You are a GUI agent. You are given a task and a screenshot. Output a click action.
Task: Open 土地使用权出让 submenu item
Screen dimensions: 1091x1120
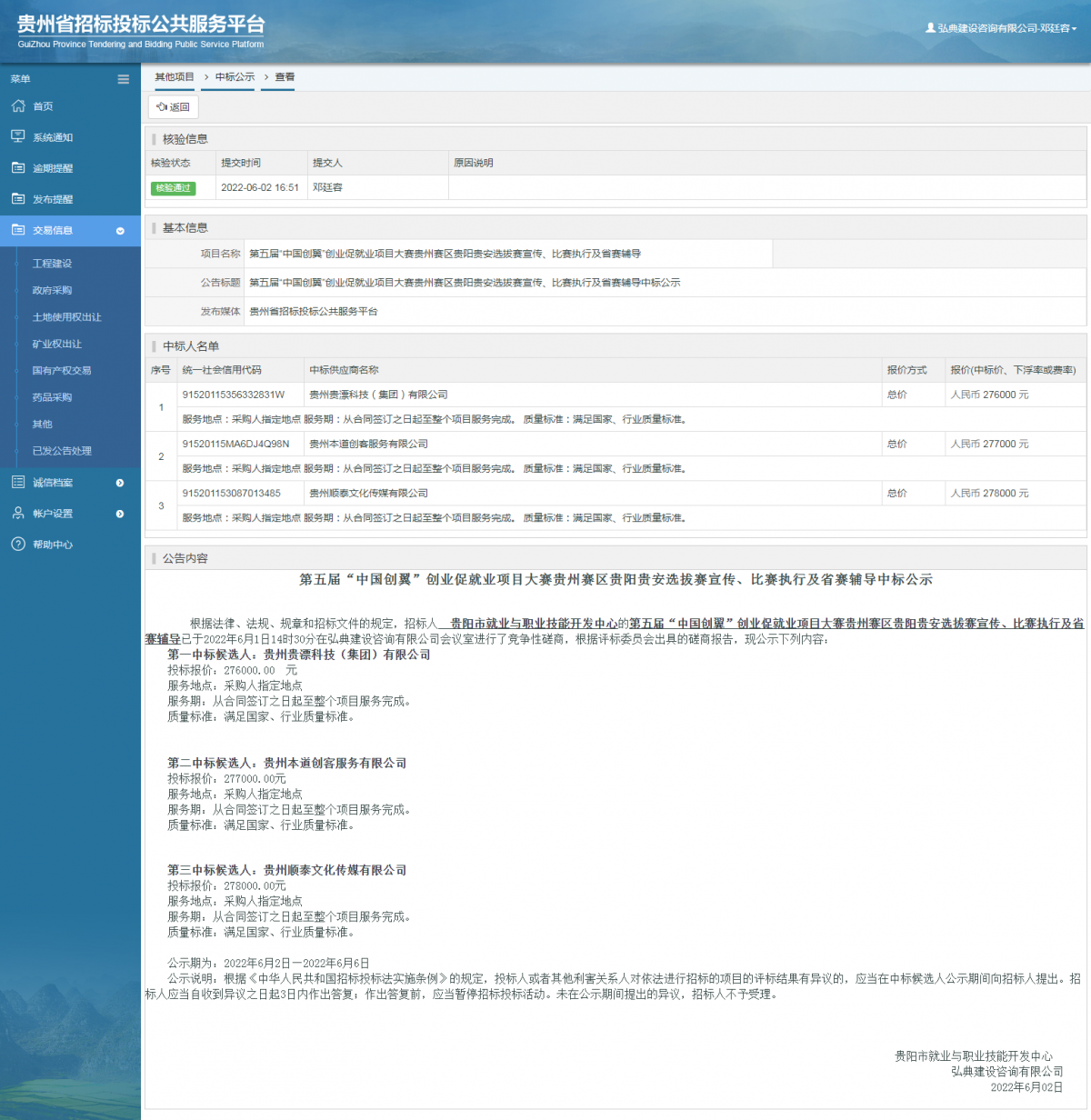point(67,317)
